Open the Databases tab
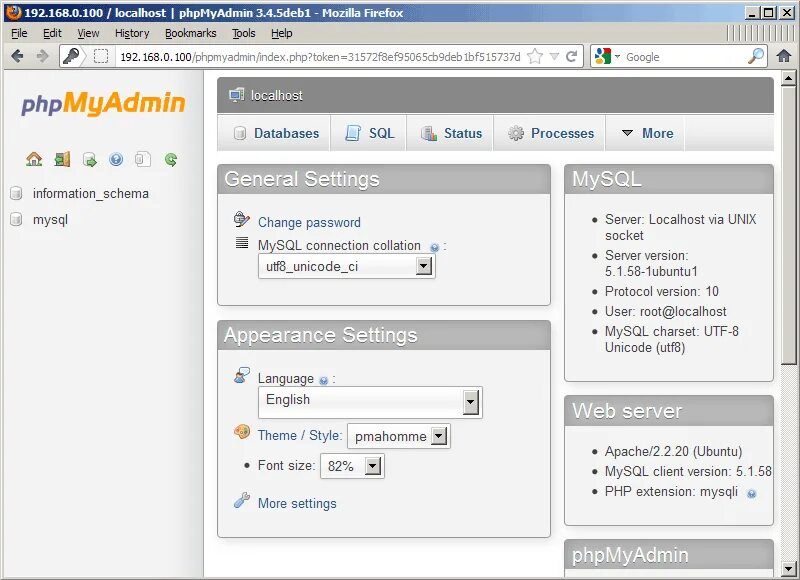 [x=276, y=133]
